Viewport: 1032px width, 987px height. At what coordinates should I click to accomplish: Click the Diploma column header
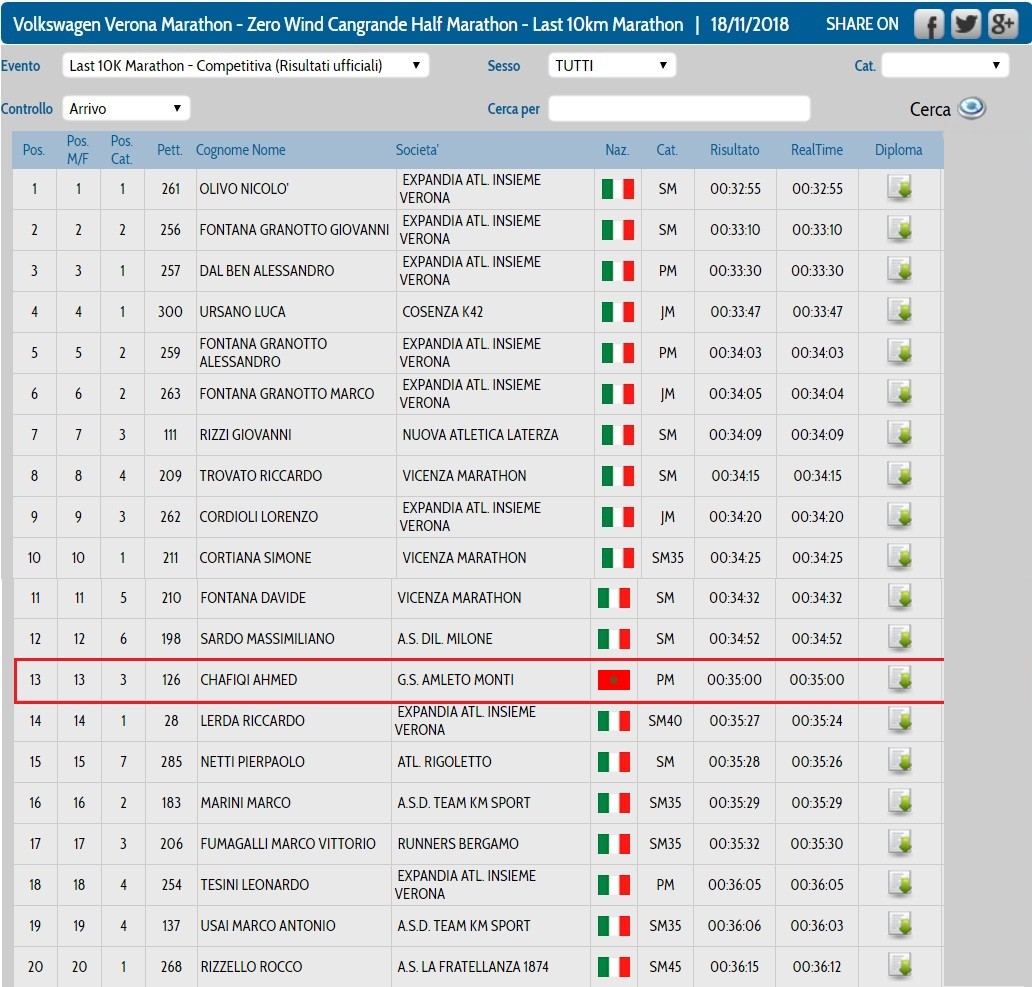click(898, 150)
